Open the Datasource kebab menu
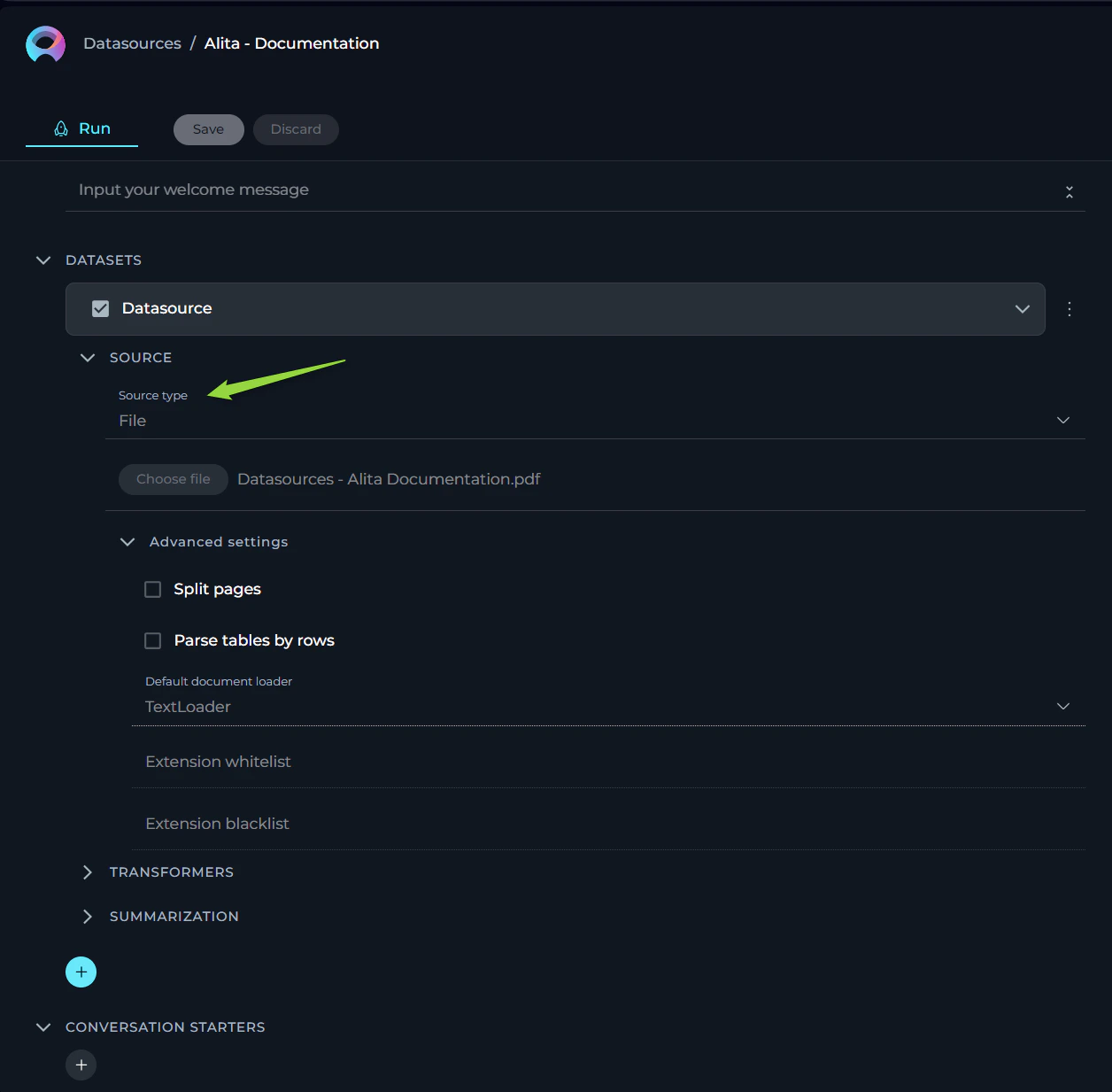 (1070, 309)
